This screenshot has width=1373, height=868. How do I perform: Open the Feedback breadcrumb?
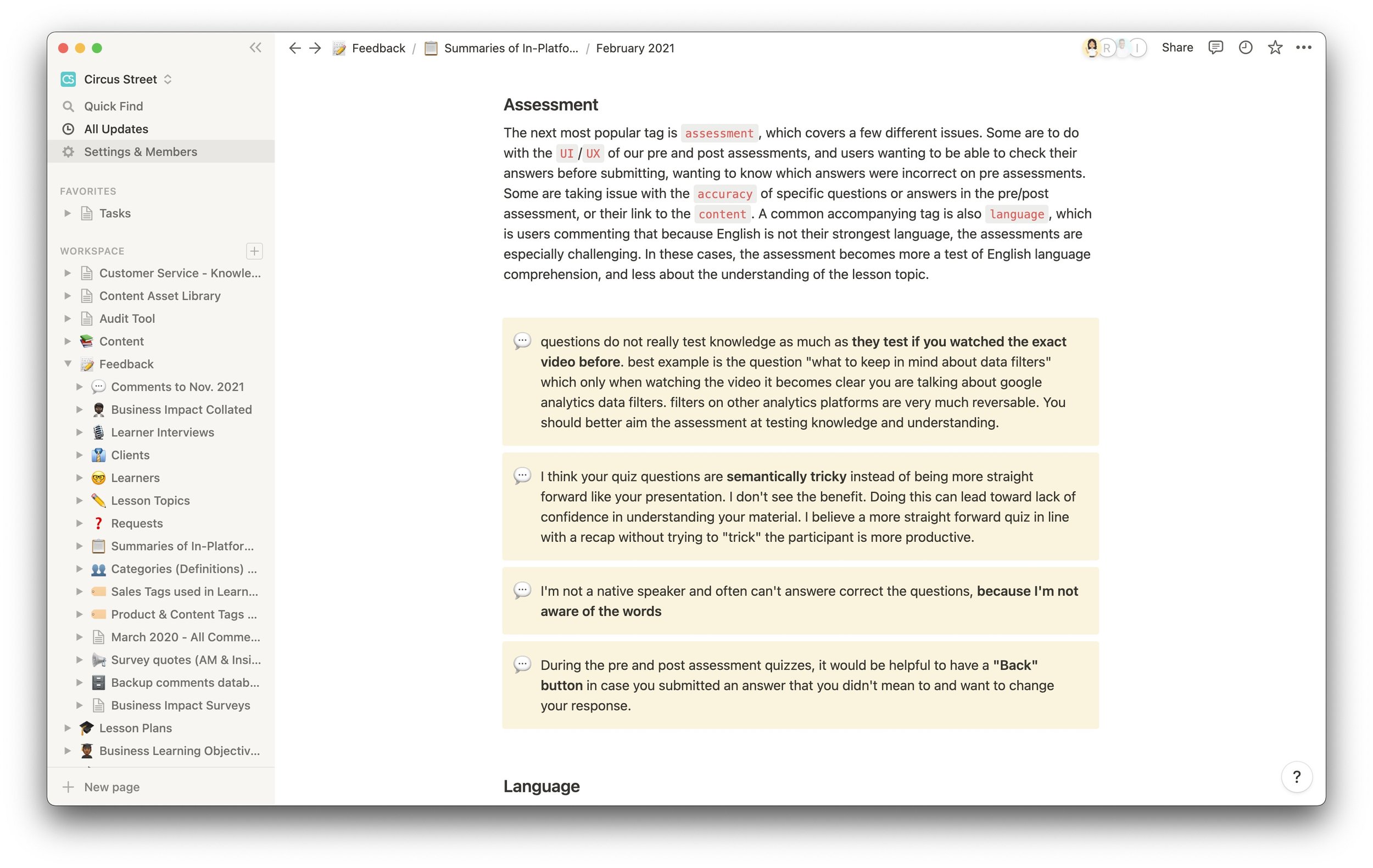pyautogui.click(x=369, y=48)
